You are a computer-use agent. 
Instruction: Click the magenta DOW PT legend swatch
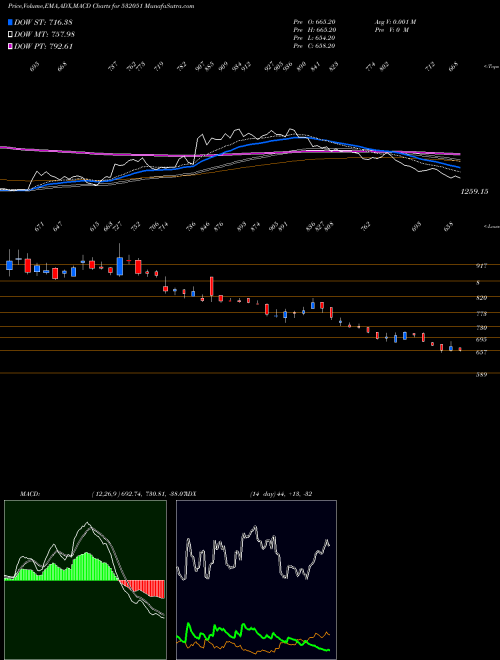pos(11,46)
